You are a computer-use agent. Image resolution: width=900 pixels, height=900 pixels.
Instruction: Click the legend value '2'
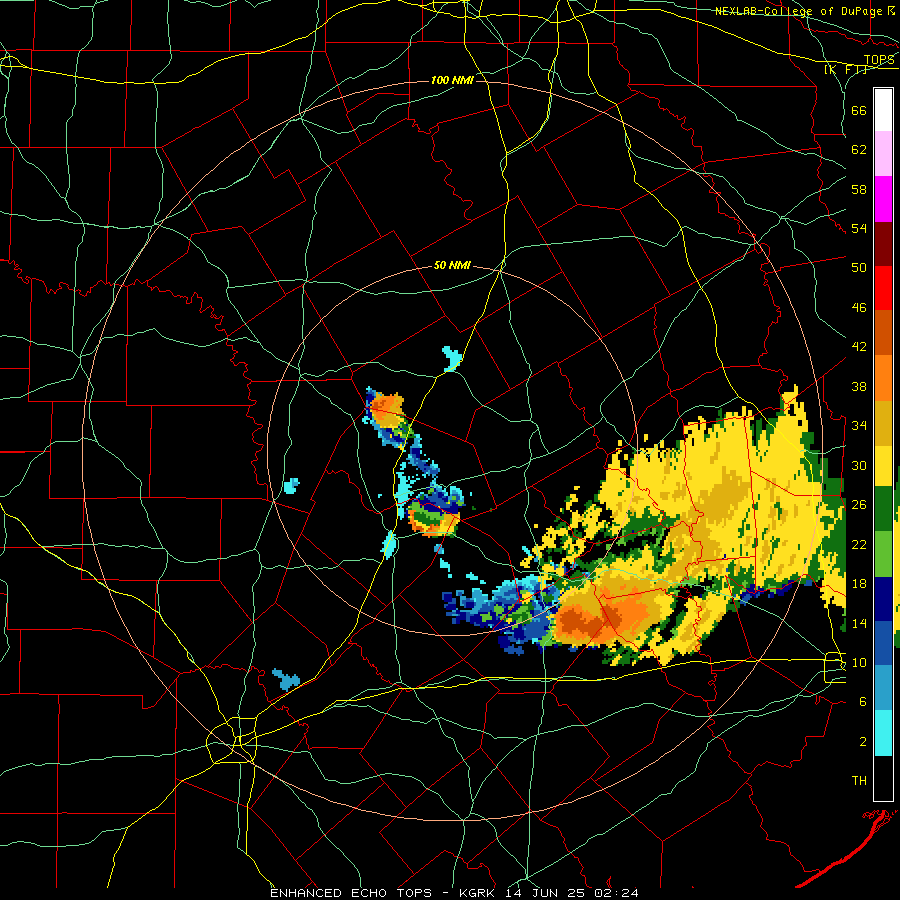pyautogui.click(x=863, y=742)
